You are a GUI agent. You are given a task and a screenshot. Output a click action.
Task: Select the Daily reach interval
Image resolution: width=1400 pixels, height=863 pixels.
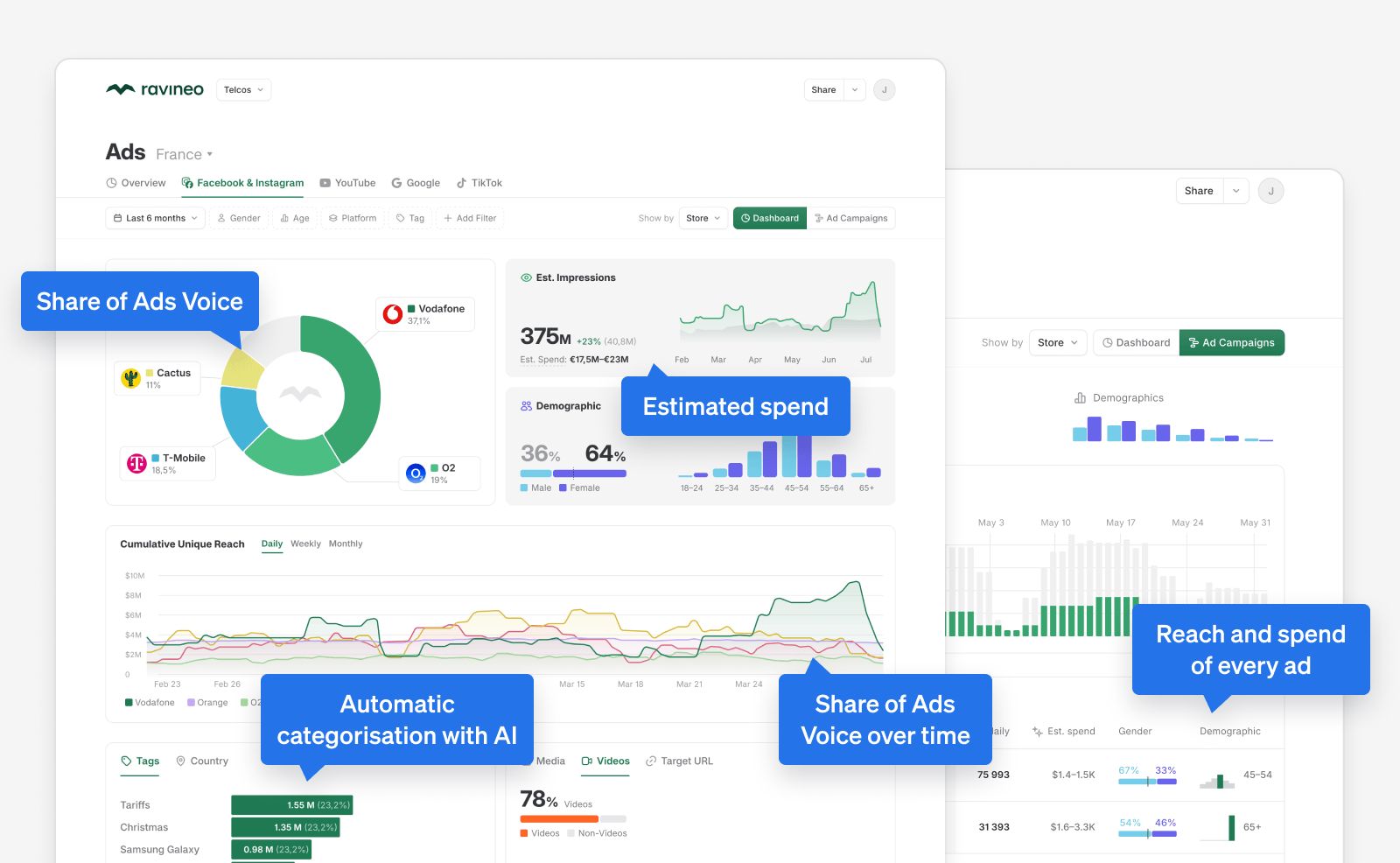click(272, 544)
